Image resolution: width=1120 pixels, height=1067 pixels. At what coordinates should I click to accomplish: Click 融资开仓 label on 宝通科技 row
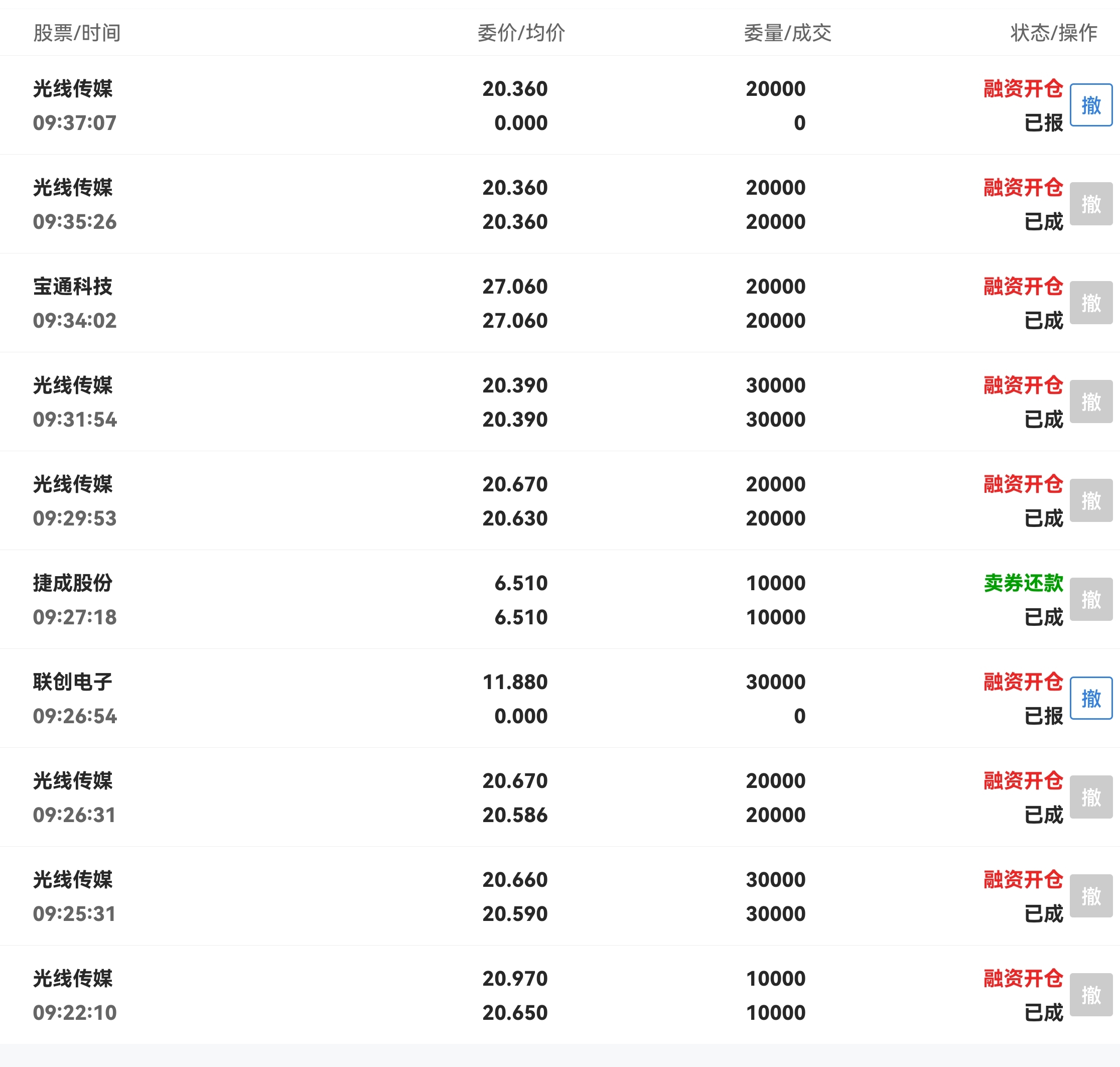(1023, 287)
